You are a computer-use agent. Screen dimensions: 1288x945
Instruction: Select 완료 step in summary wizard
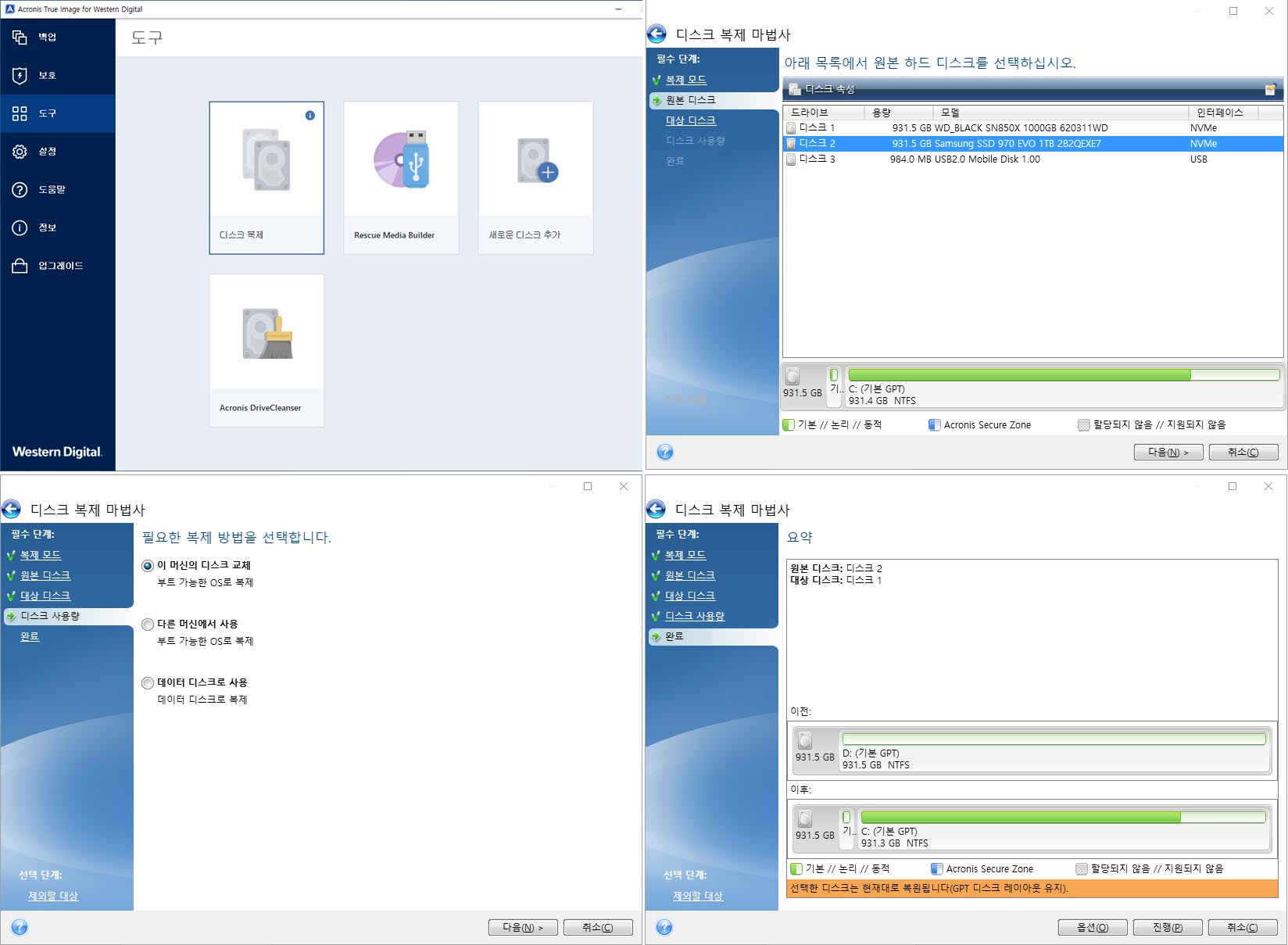(x=674, y=636)
